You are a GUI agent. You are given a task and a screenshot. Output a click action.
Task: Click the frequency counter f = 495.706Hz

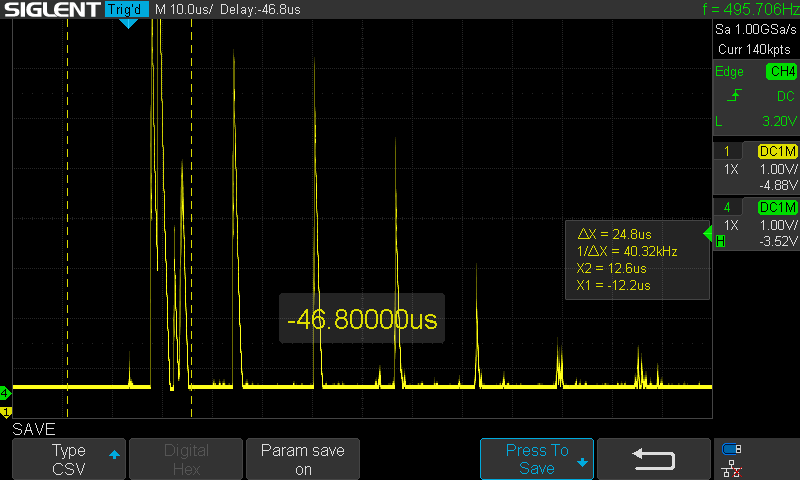(751, 9)
